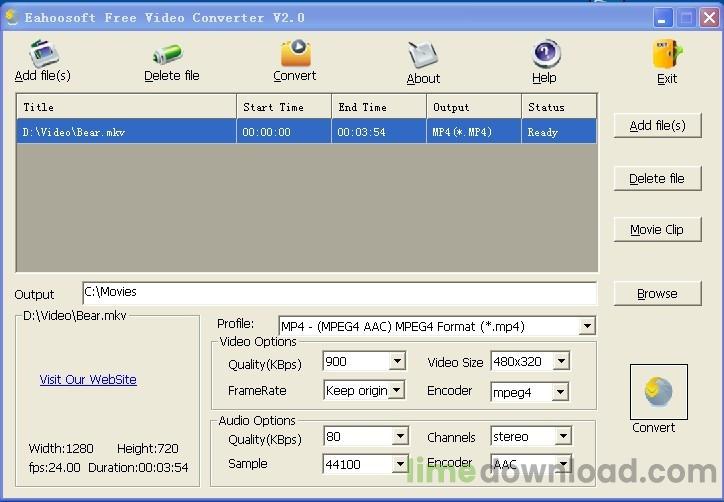Click the Movie Clip button
The width and height of the screenshot is (724, 502).
[657, 229]
